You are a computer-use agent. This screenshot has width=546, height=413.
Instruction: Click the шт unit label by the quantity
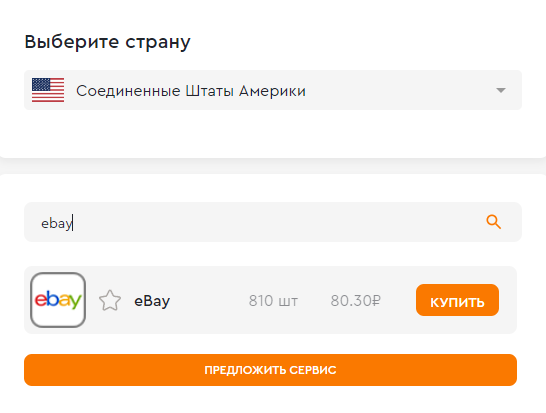click(288, 302)
